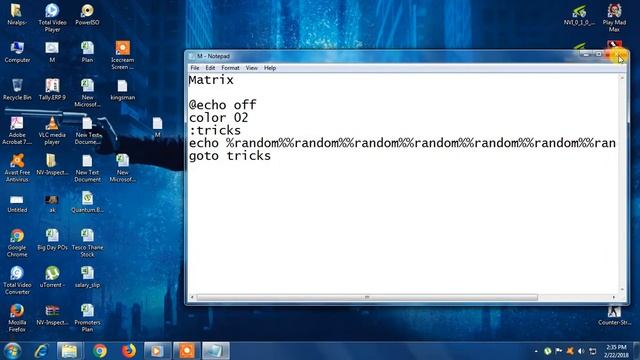This screenshot has width=640, height=360.
Task: Open Google Chrome from the taskbar
Action: pos(100,351)
